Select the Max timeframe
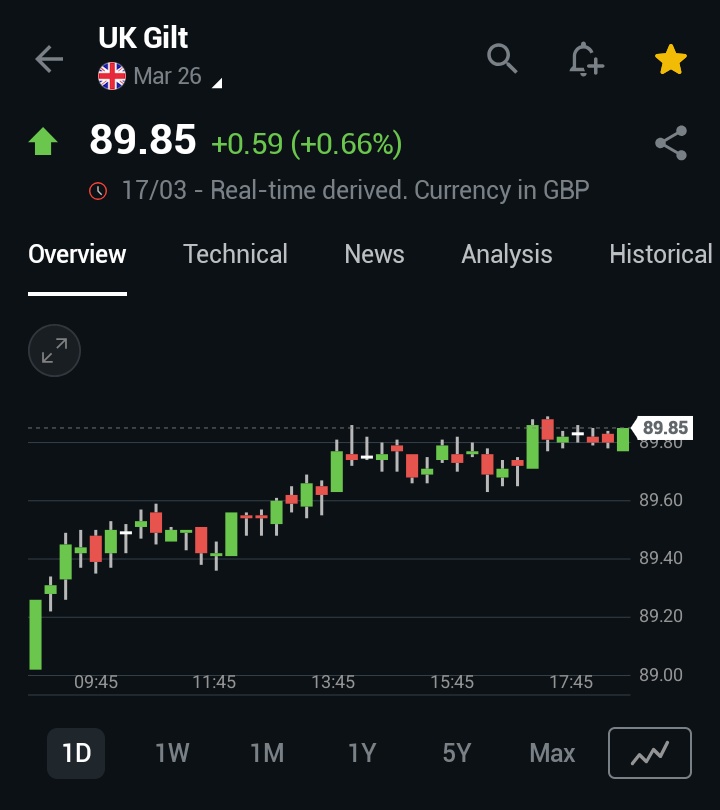This screenshot has width=720, height=810. 552,753
